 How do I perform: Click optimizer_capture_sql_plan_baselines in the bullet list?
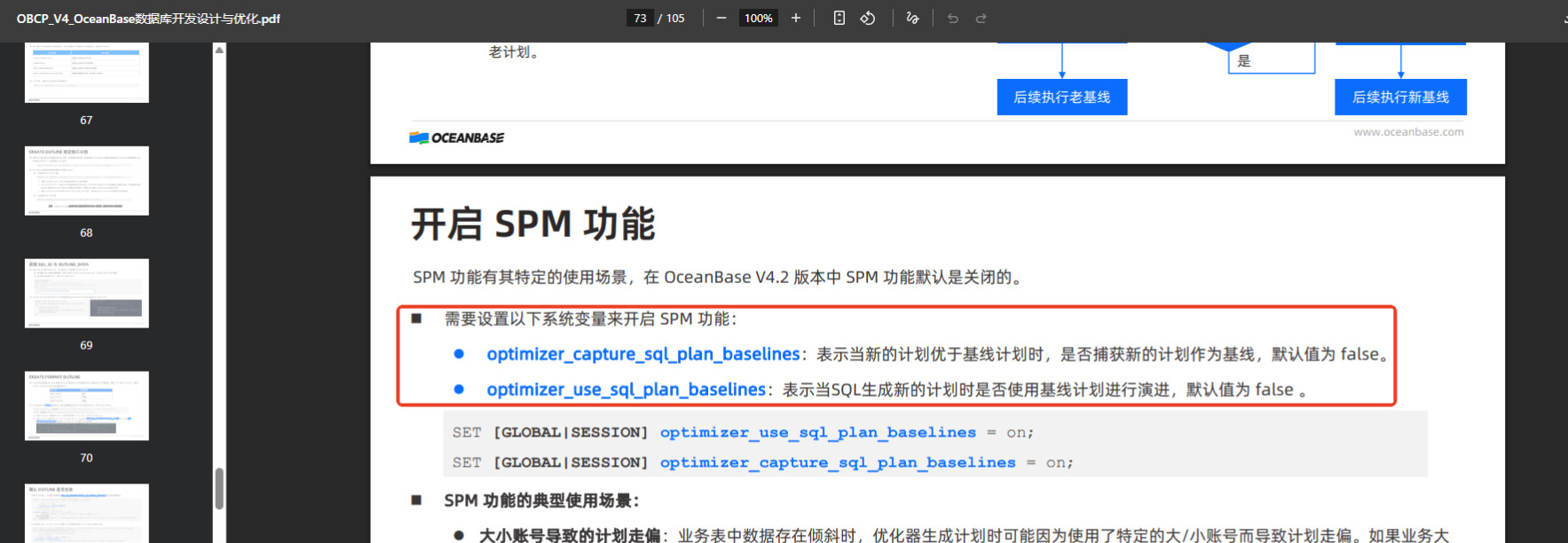(642, 354)
